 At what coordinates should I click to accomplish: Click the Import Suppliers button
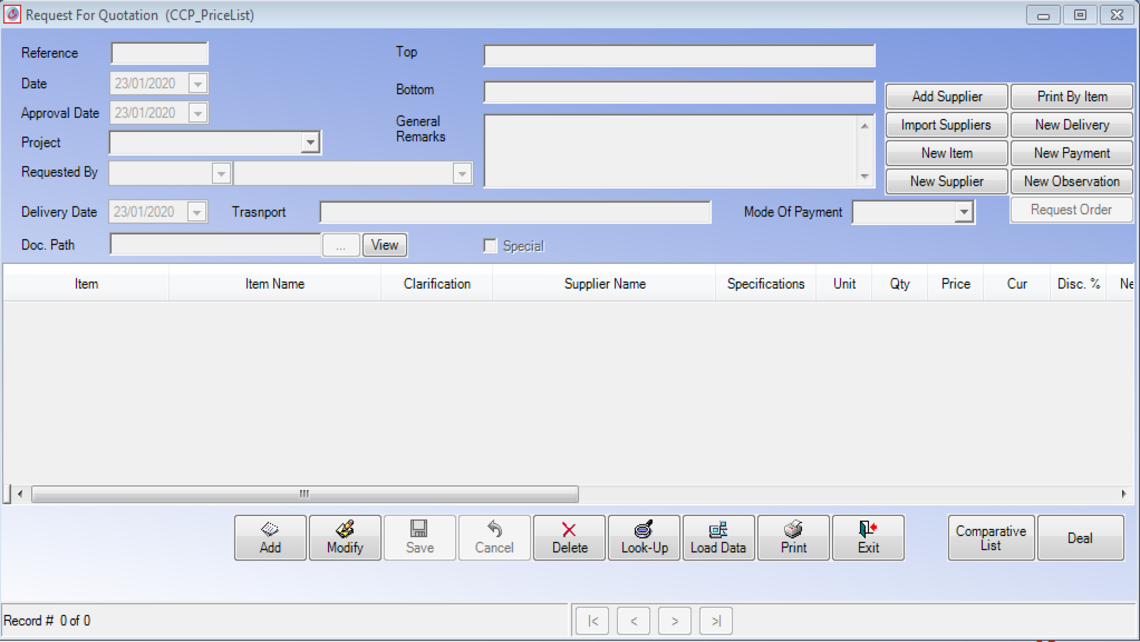click(x=947, y=125)
